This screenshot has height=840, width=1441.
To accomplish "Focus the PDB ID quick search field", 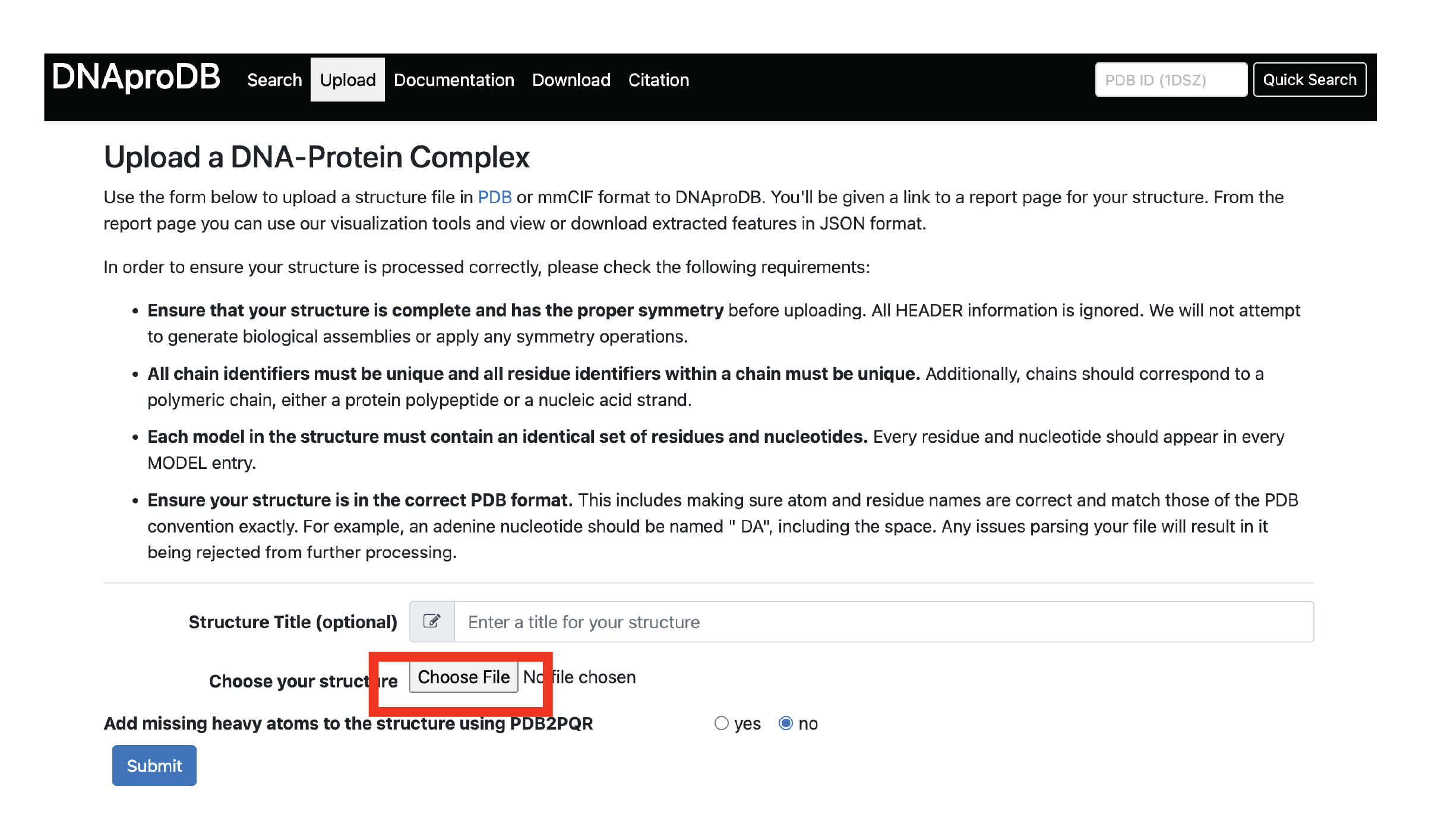I will (1171, 80).
